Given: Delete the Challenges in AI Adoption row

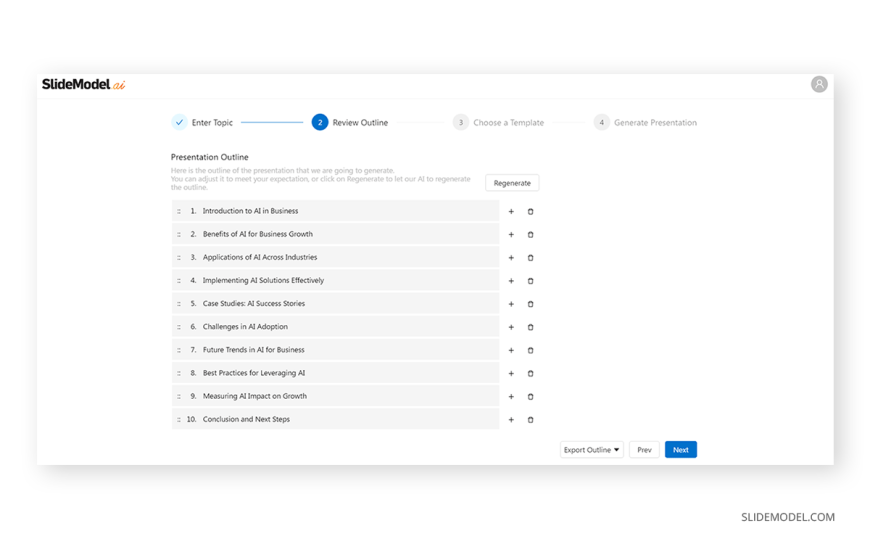Looking at the screenshot, I should [530, 327].
